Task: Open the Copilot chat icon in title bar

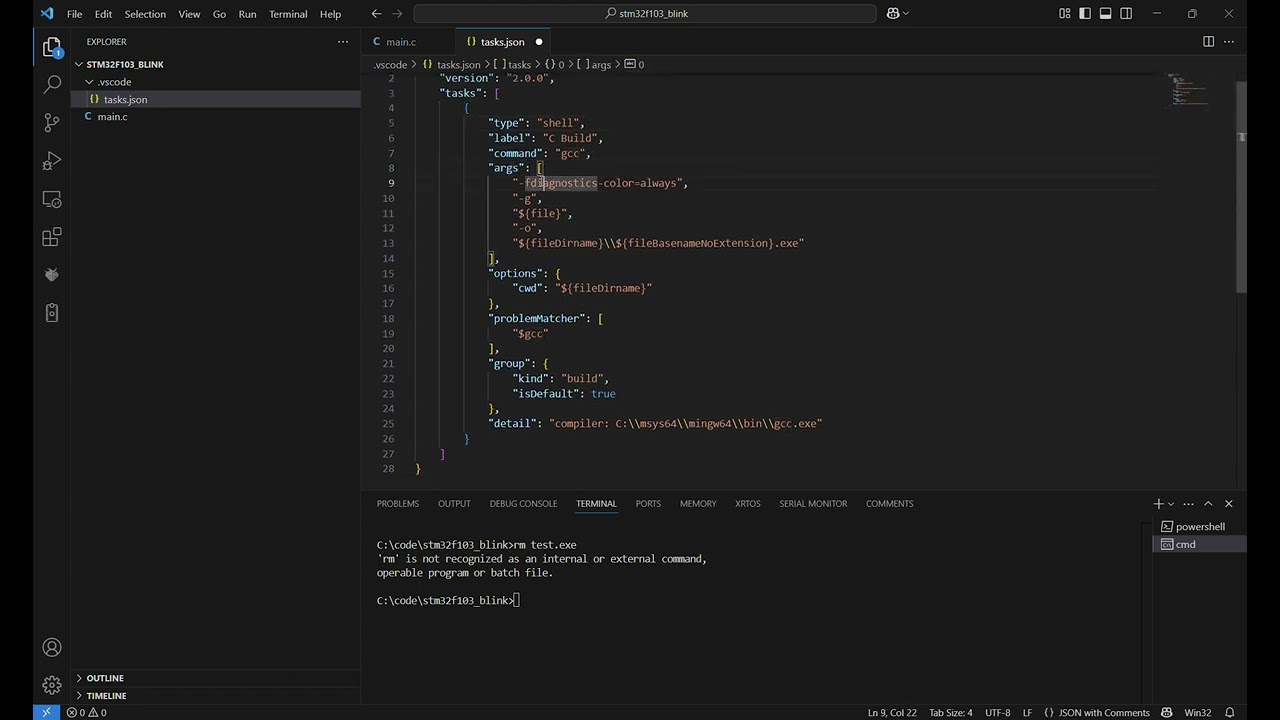Action: [x=893, y=14]
